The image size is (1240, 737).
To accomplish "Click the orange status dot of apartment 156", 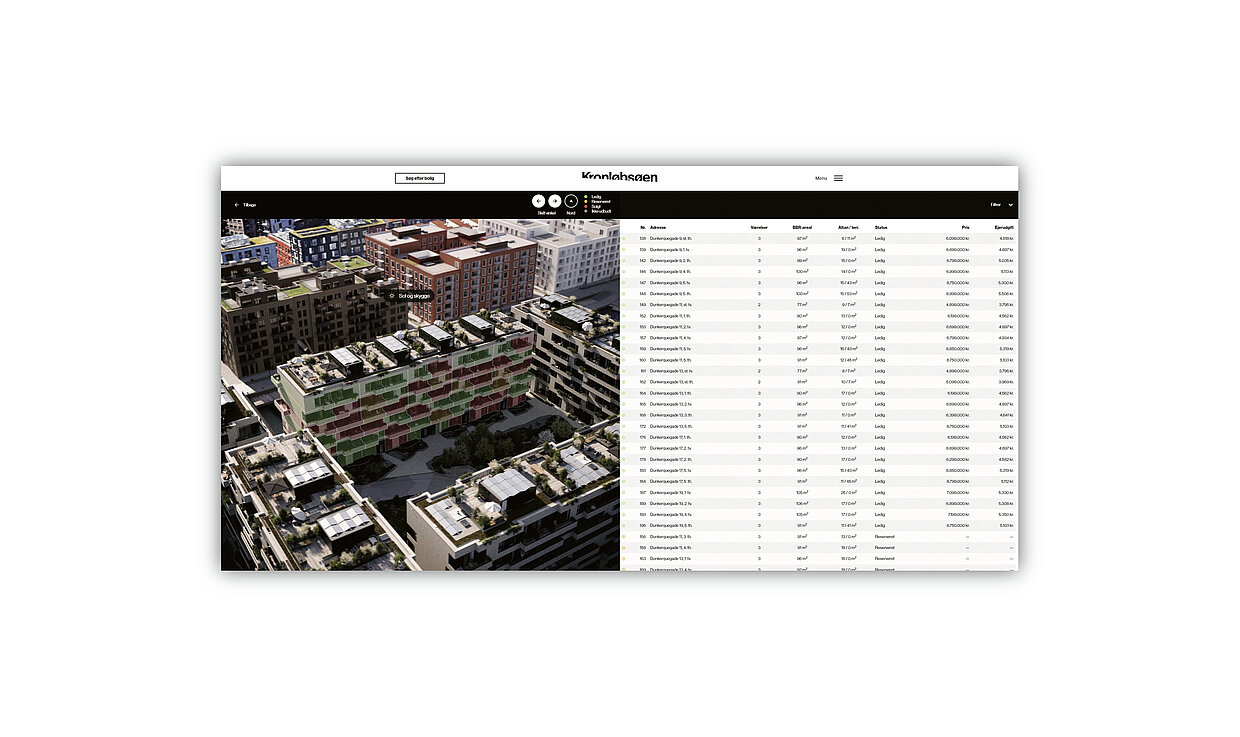I will click(x=624, y=537).
